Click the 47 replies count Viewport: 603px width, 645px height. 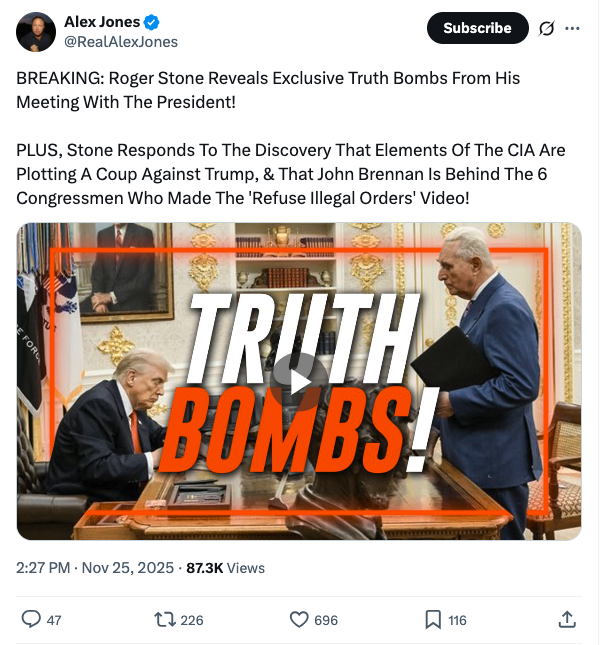point(54,621)
